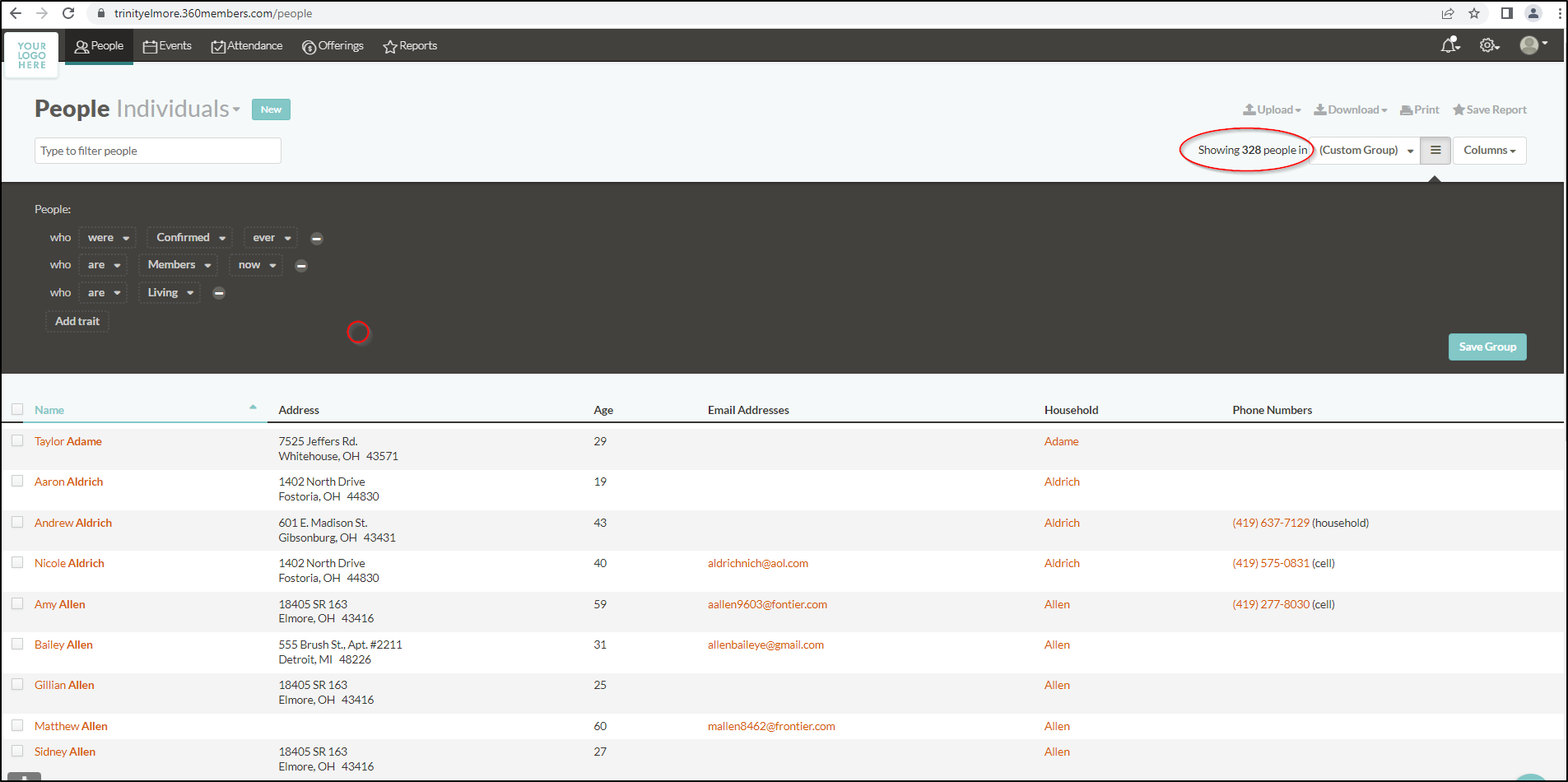Open the People tab
This screenshot has width=1568, height=782.
pyautogui.click(x=99, y=46)
